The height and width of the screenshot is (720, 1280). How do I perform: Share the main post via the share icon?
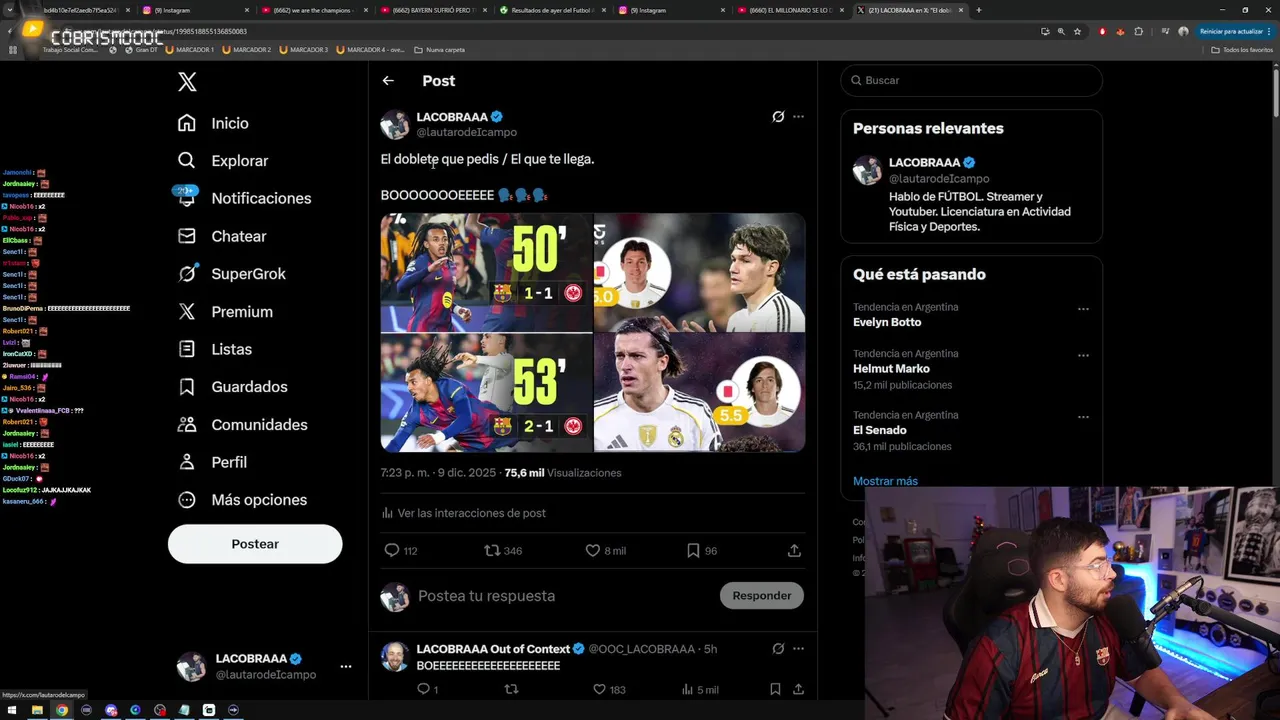[794, 551]
